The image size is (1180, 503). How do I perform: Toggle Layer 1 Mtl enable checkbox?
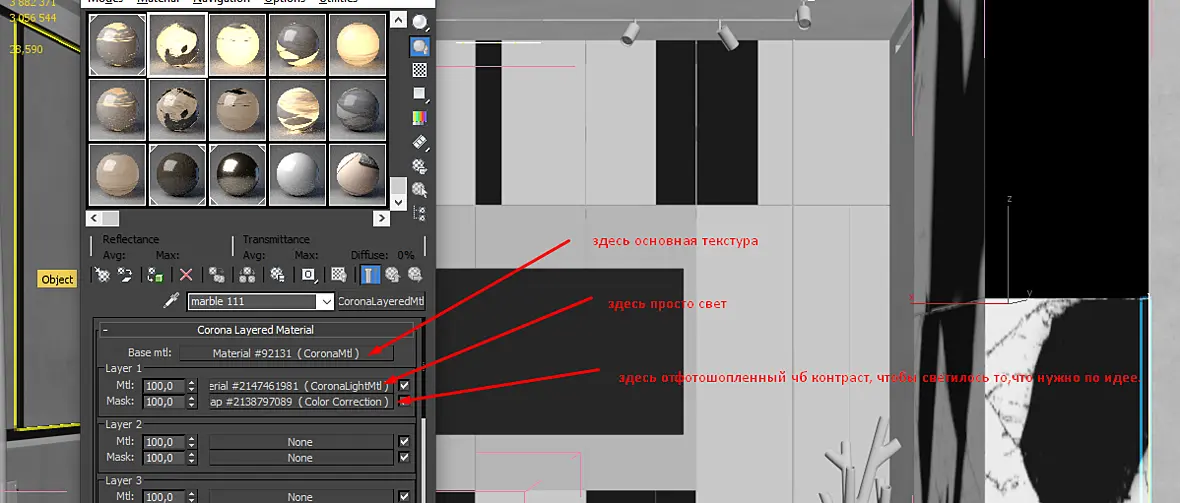404,386
